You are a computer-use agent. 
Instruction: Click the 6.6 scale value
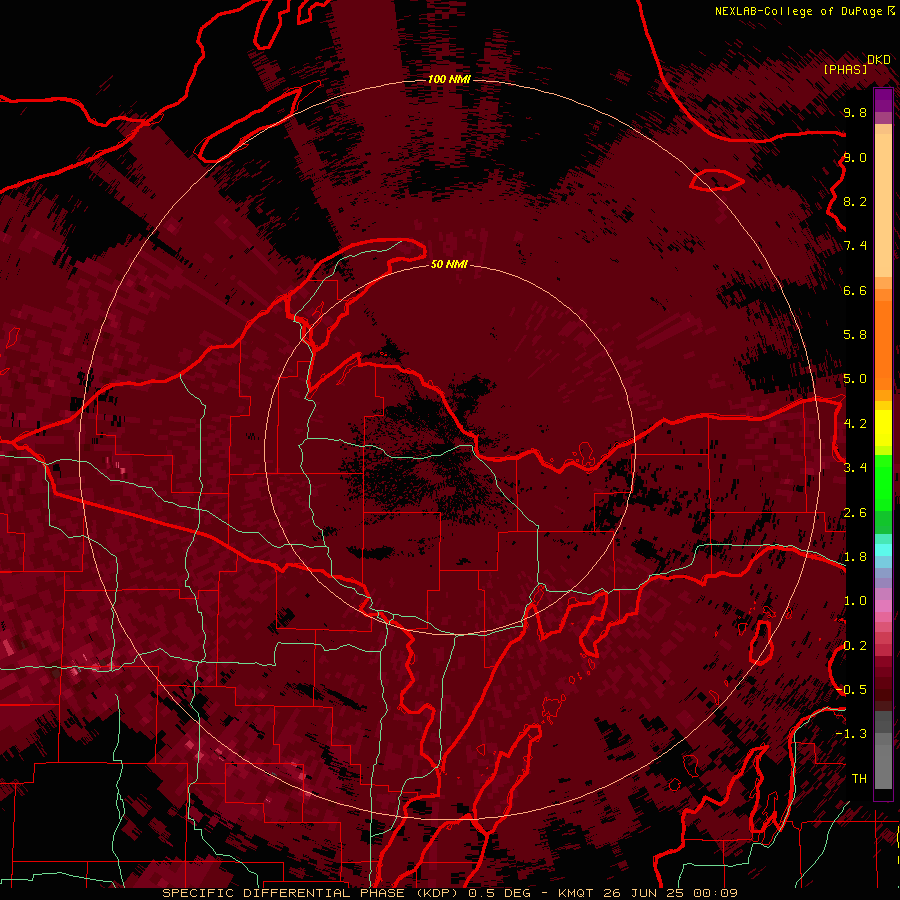pos(855,290)
